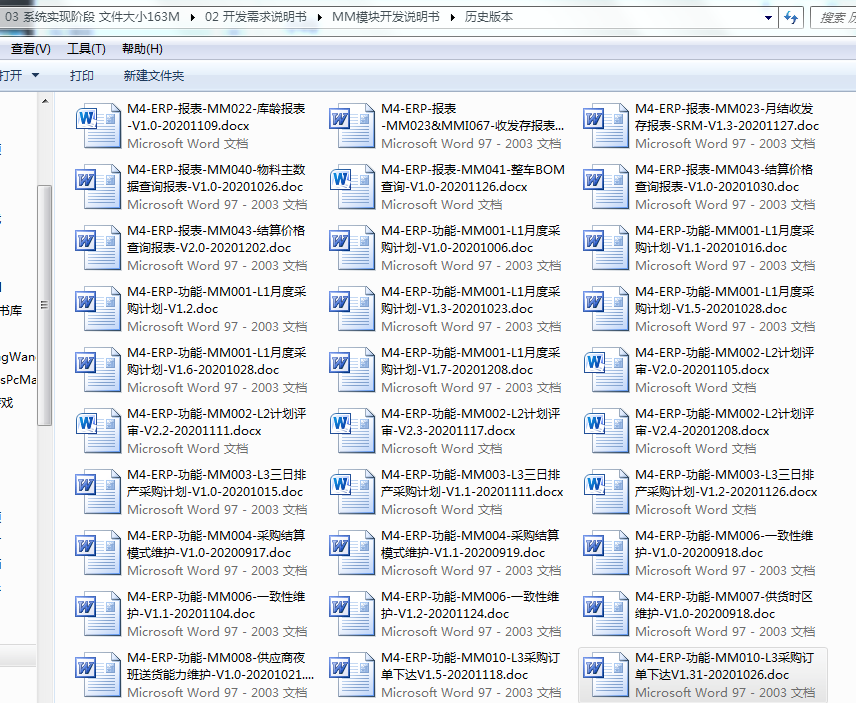The image size is (856, 703).
Task: Click the refresh icon beside address bar
Action: click(791, 17)
